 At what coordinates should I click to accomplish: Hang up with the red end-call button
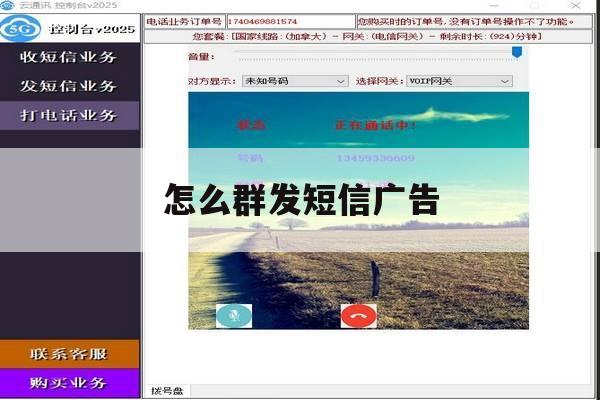click(x=359, y=316)
